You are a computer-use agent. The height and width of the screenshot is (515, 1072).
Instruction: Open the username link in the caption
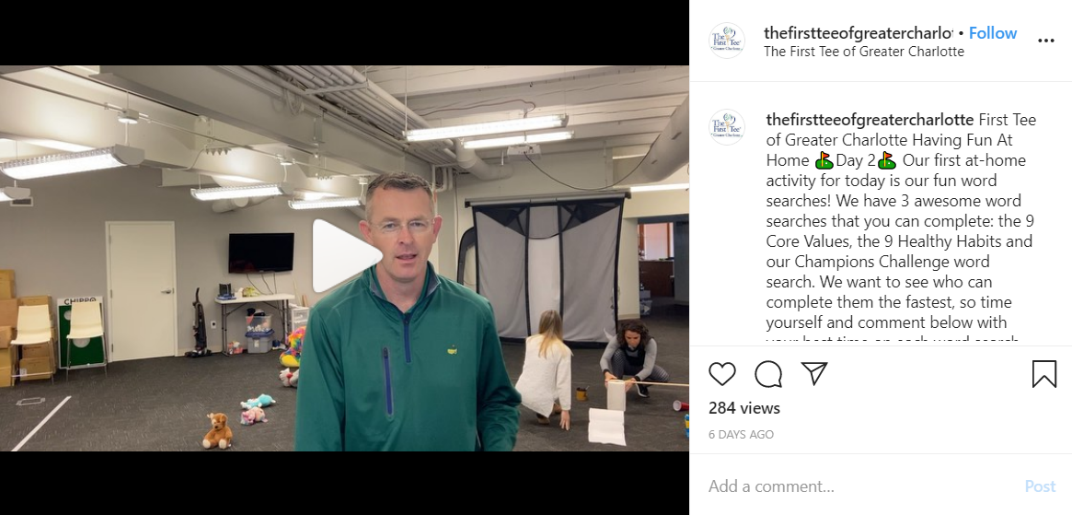pos(870,120)
